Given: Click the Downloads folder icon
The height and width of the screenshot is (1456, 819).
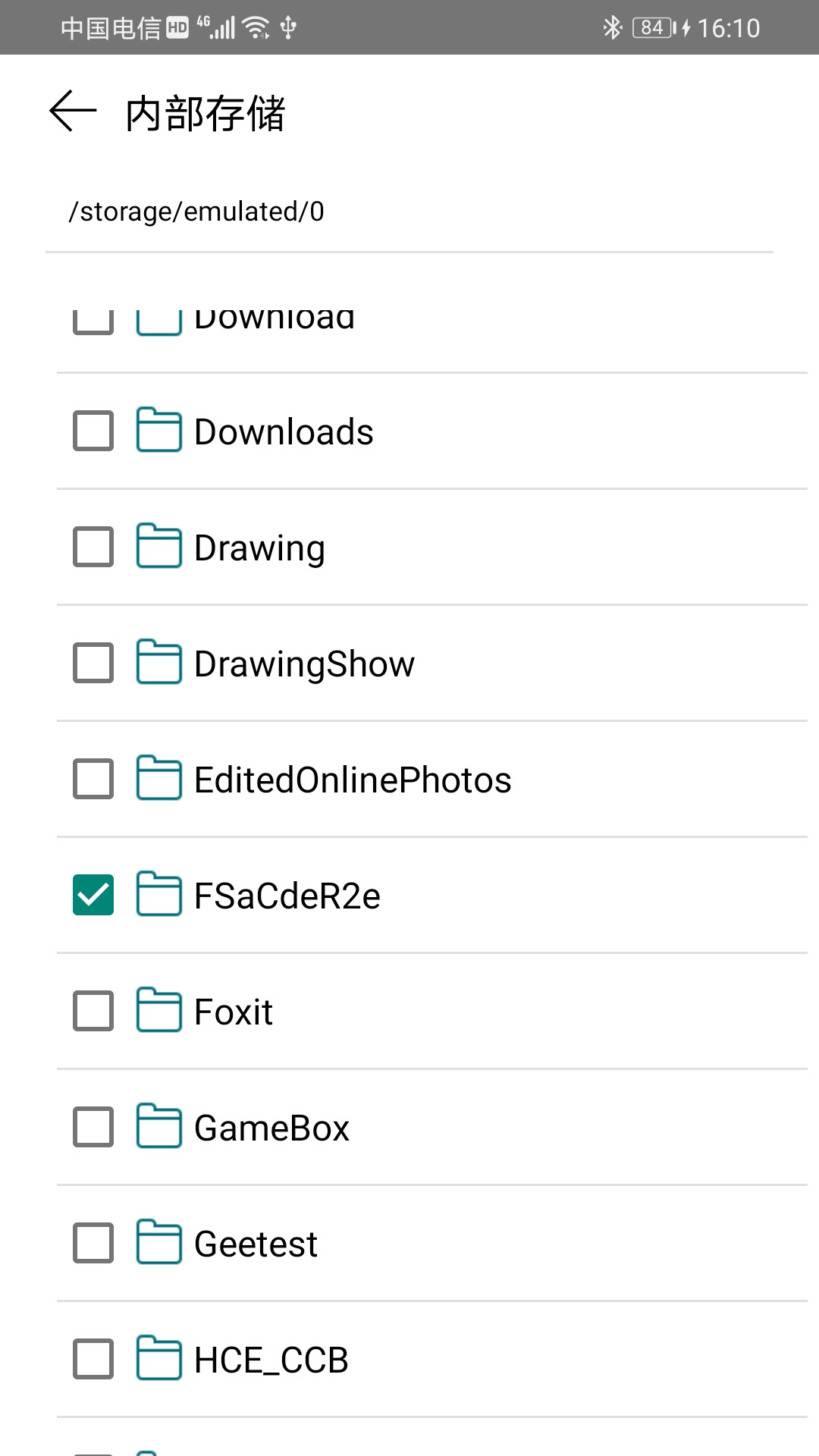Looking at the screenshot, I should (x=158, y=431).
